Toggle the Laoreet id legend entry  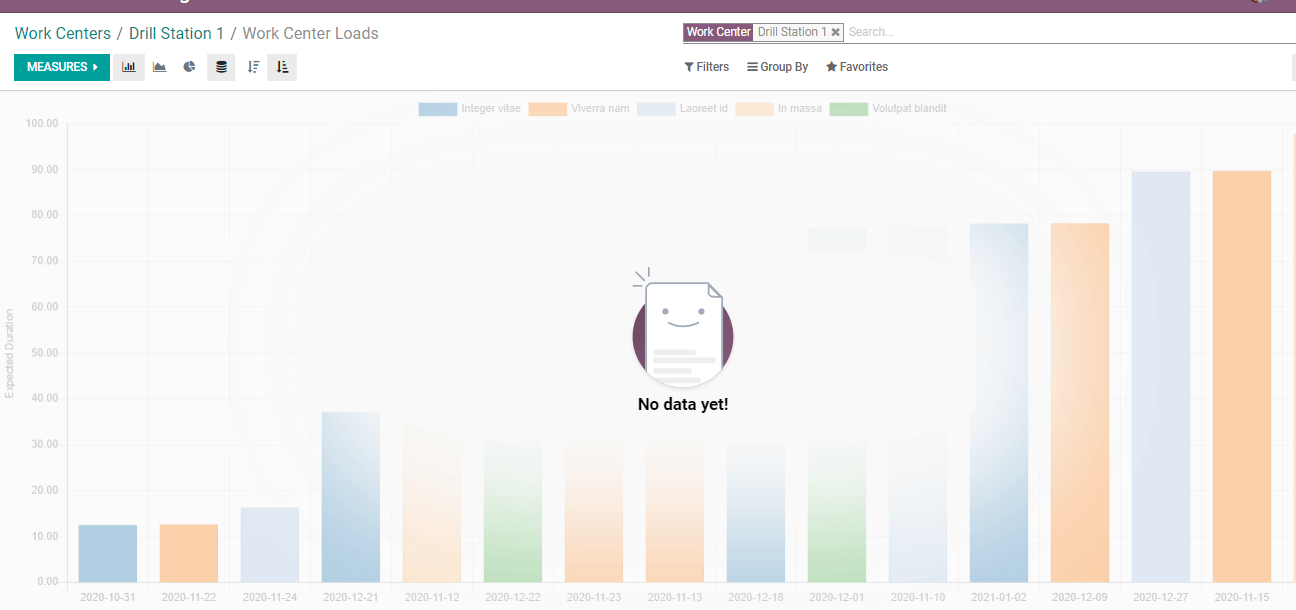click(x=683, y=108)
